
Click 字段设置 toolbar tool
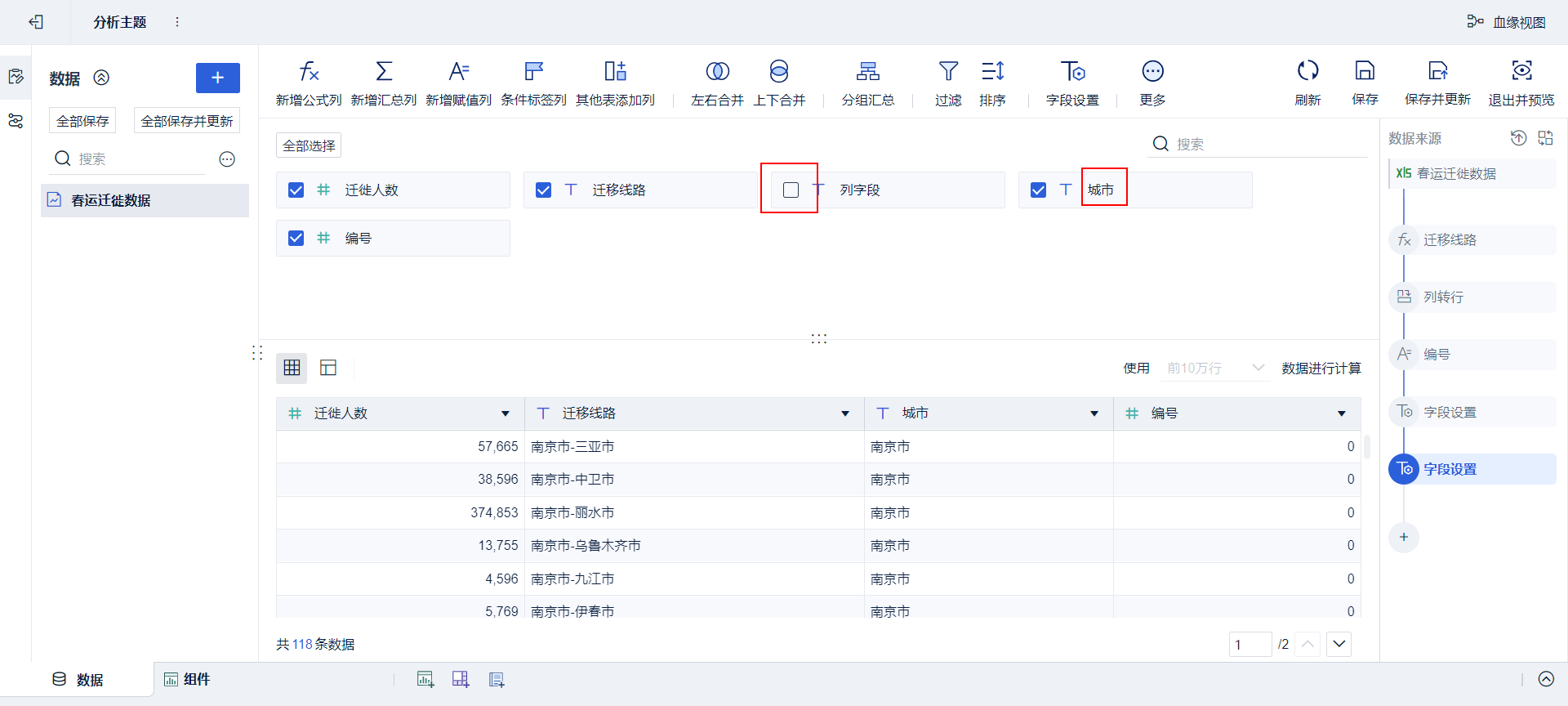pos(1072,83)
